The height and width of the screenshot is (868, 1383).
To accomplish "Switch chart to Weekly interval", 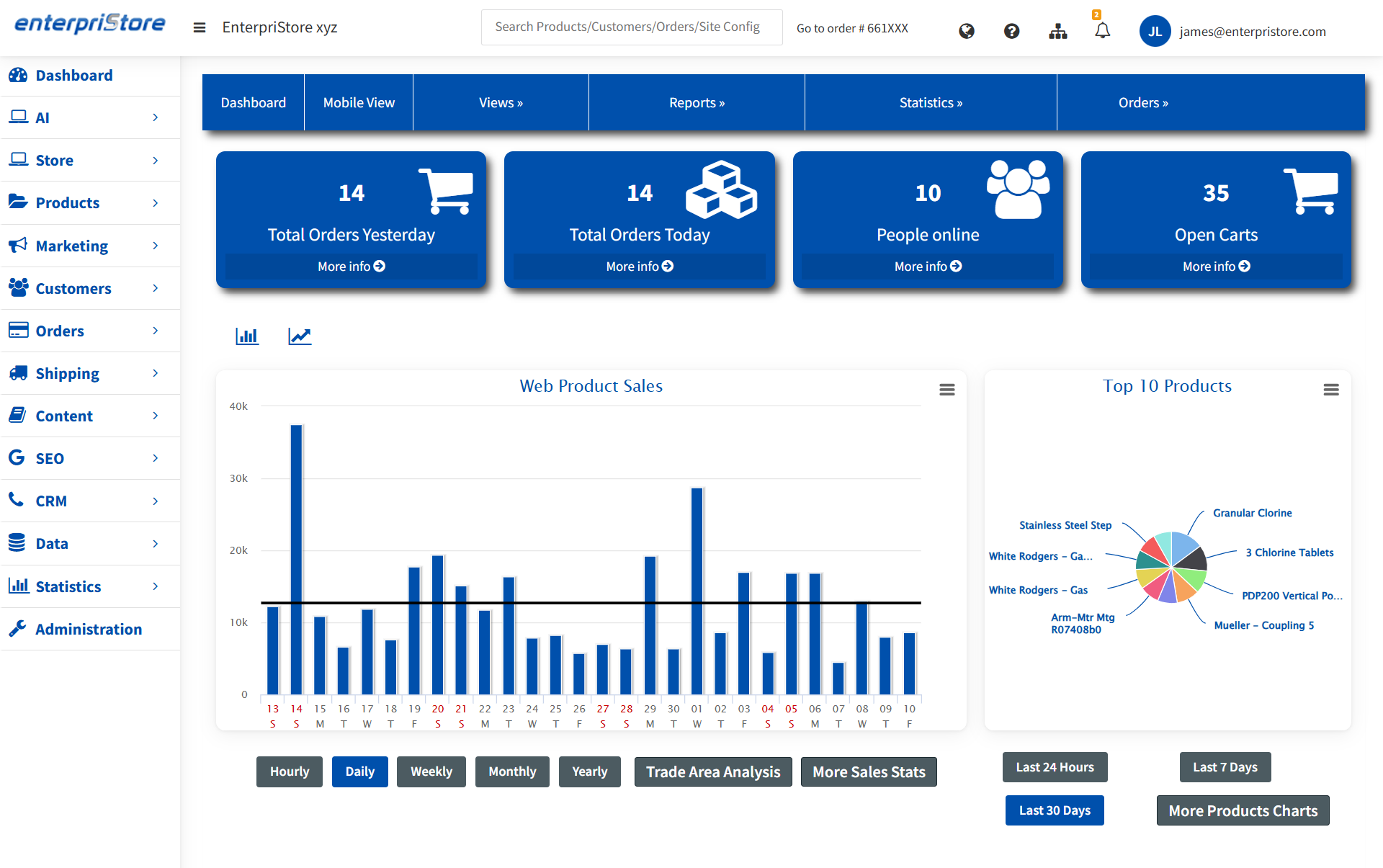I will 431,771.
